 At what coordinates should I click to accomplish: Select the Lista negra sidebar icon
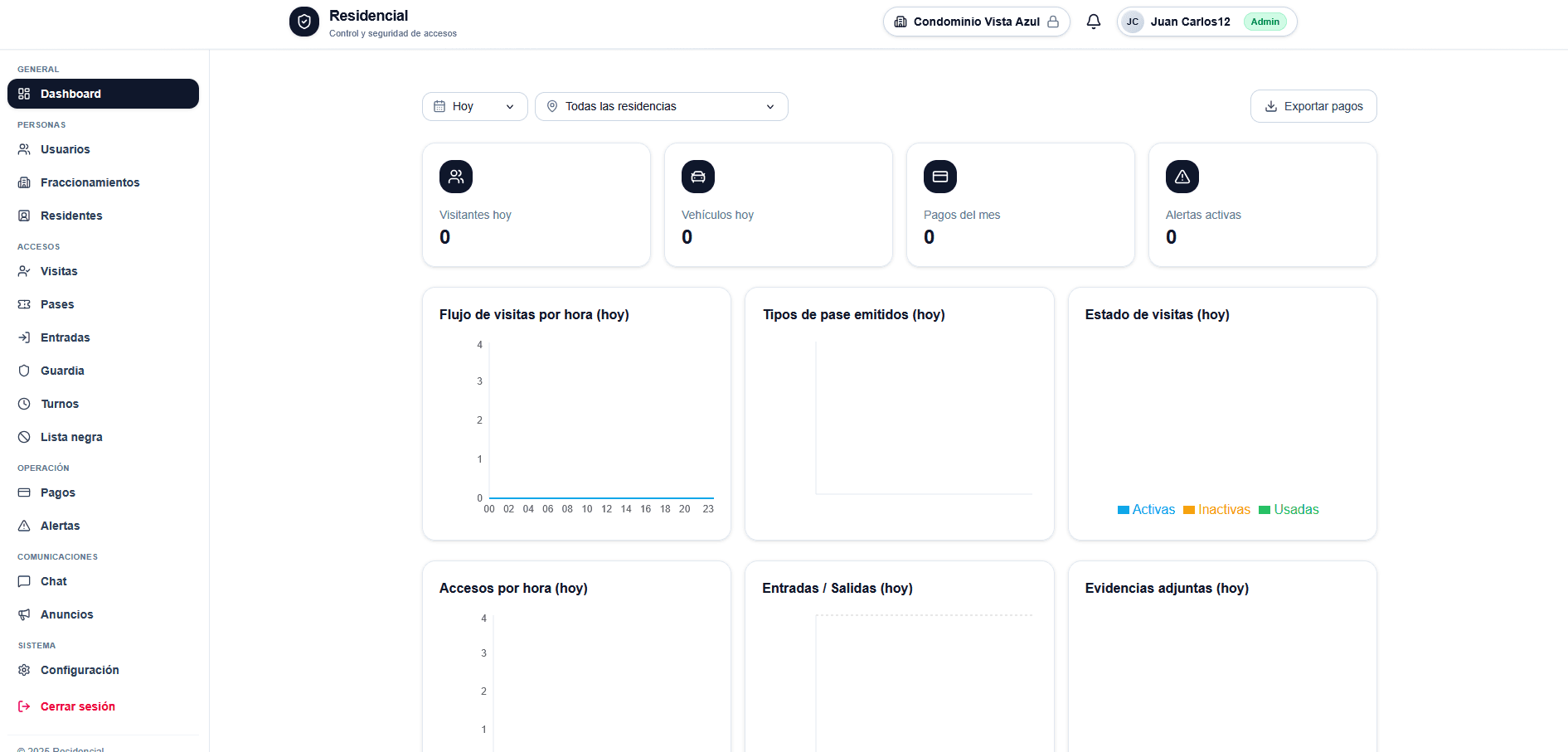tap(24, 437)
